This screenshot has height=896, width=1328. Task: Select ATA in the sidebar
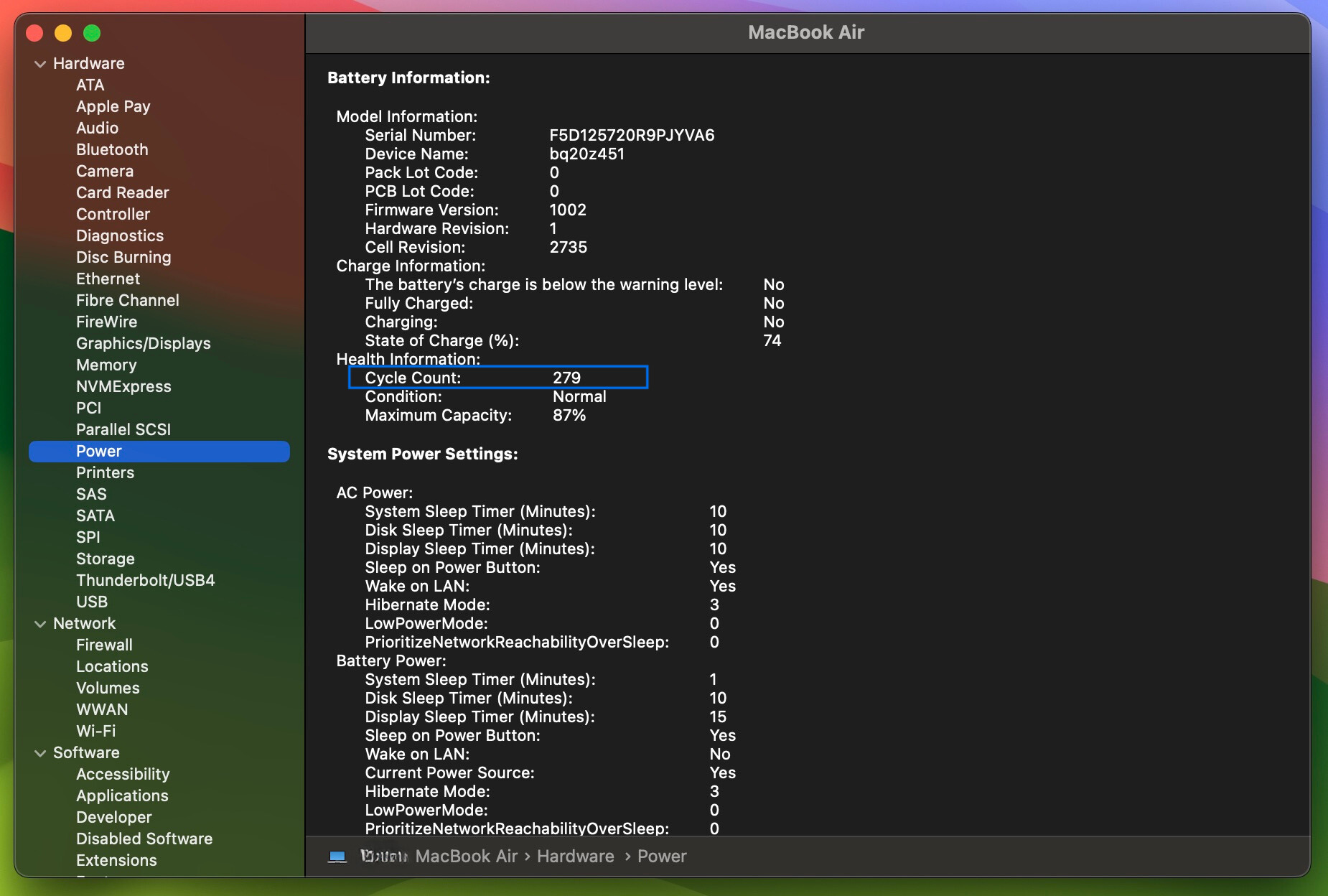pyautogui.click(x=90, y=85)
